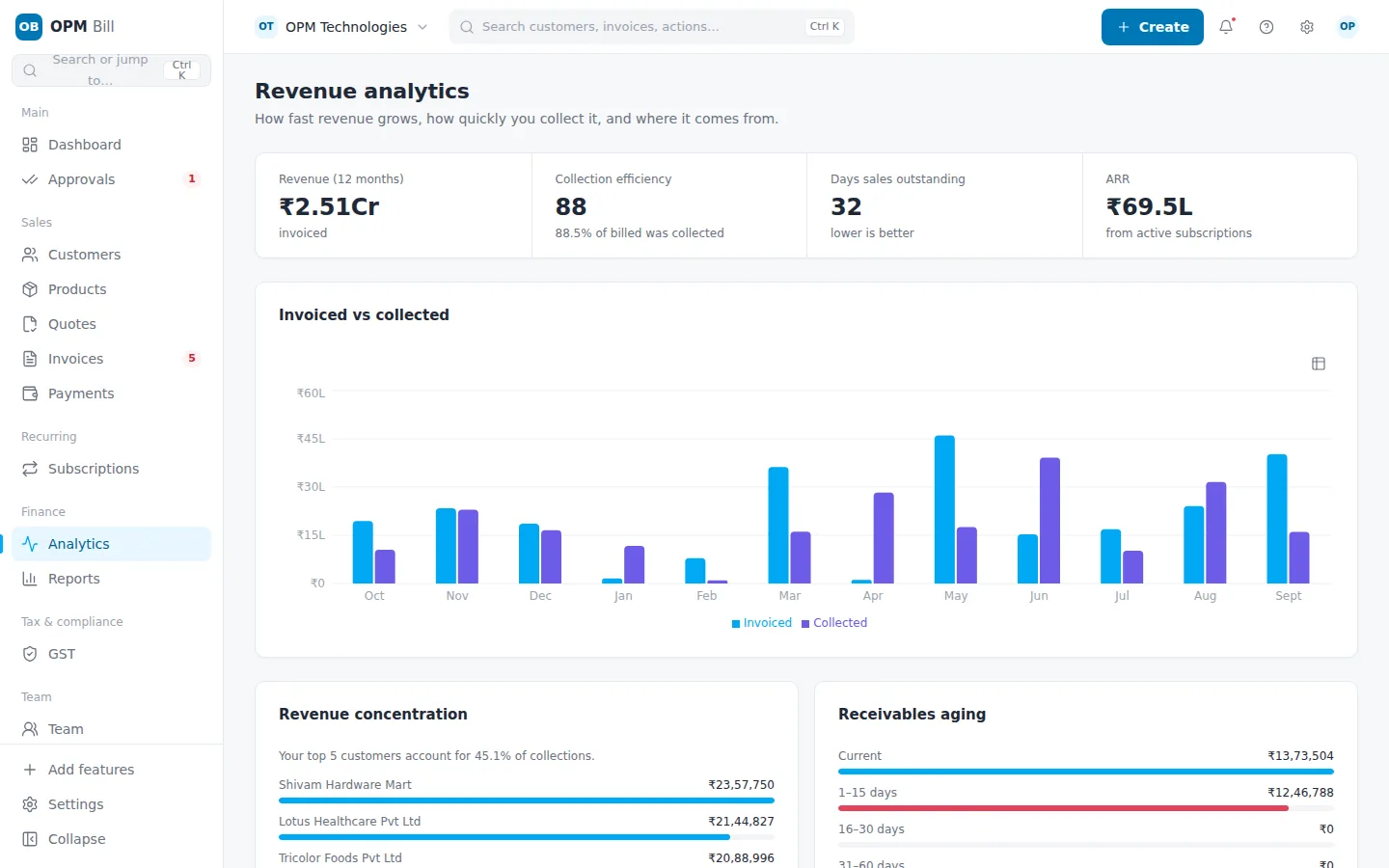Image resolution: width=1389 pixels, height=868 pixels.
Task: Click the Collection efficiency 88 card
Action: coord(669,205)
